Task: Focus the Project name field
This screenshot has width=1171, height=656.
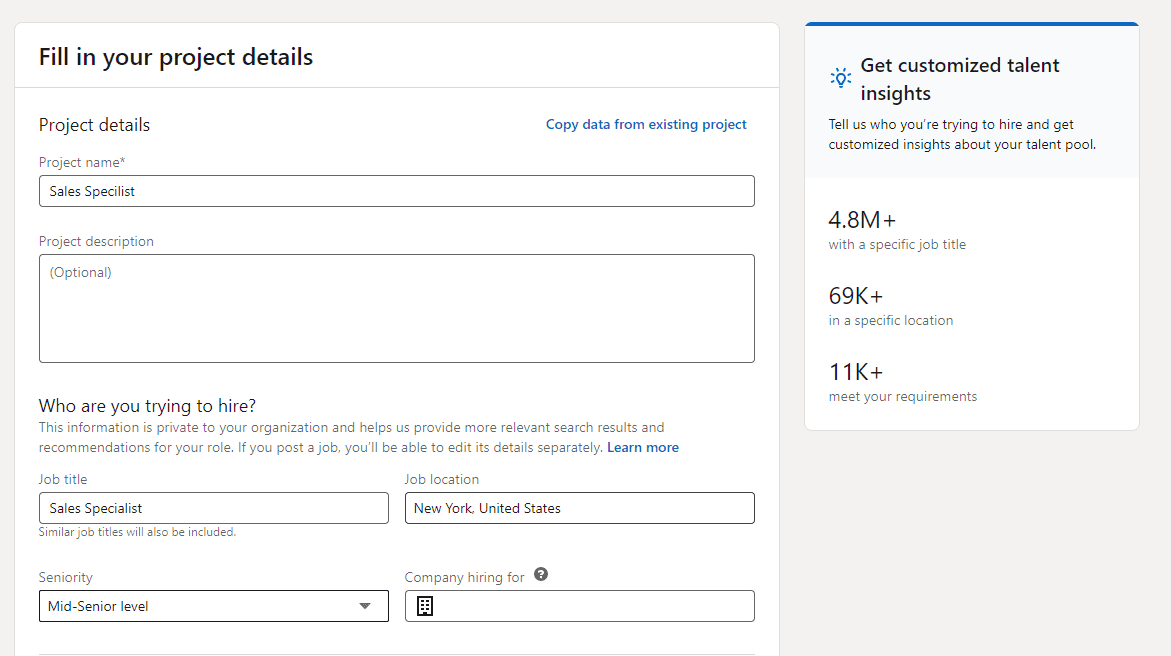Action: [396, 191]
